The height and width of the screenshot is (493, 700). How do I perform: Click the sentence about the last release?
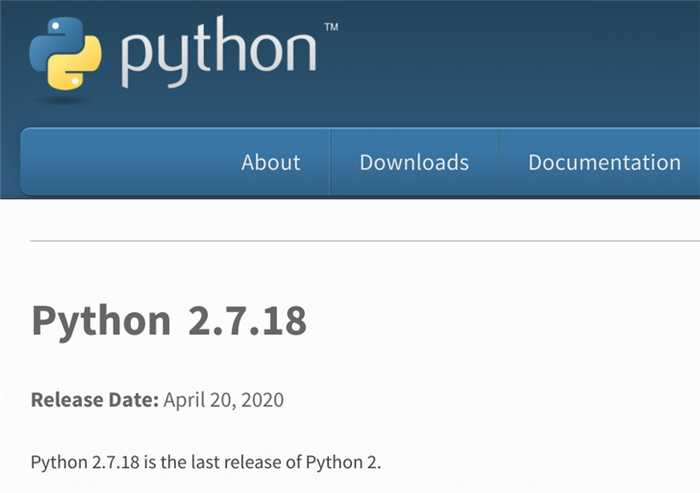206,463
